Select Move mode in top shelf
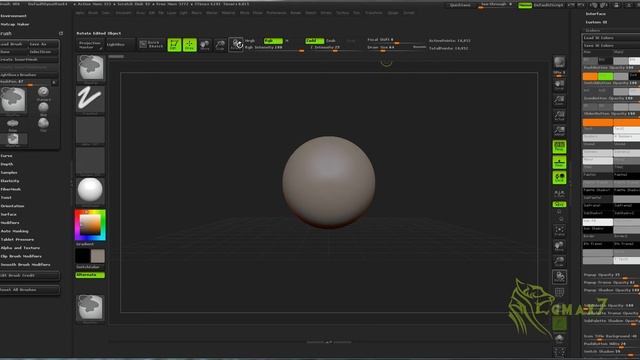The width and height of the screenshot is (640, 360). (205, 44)
